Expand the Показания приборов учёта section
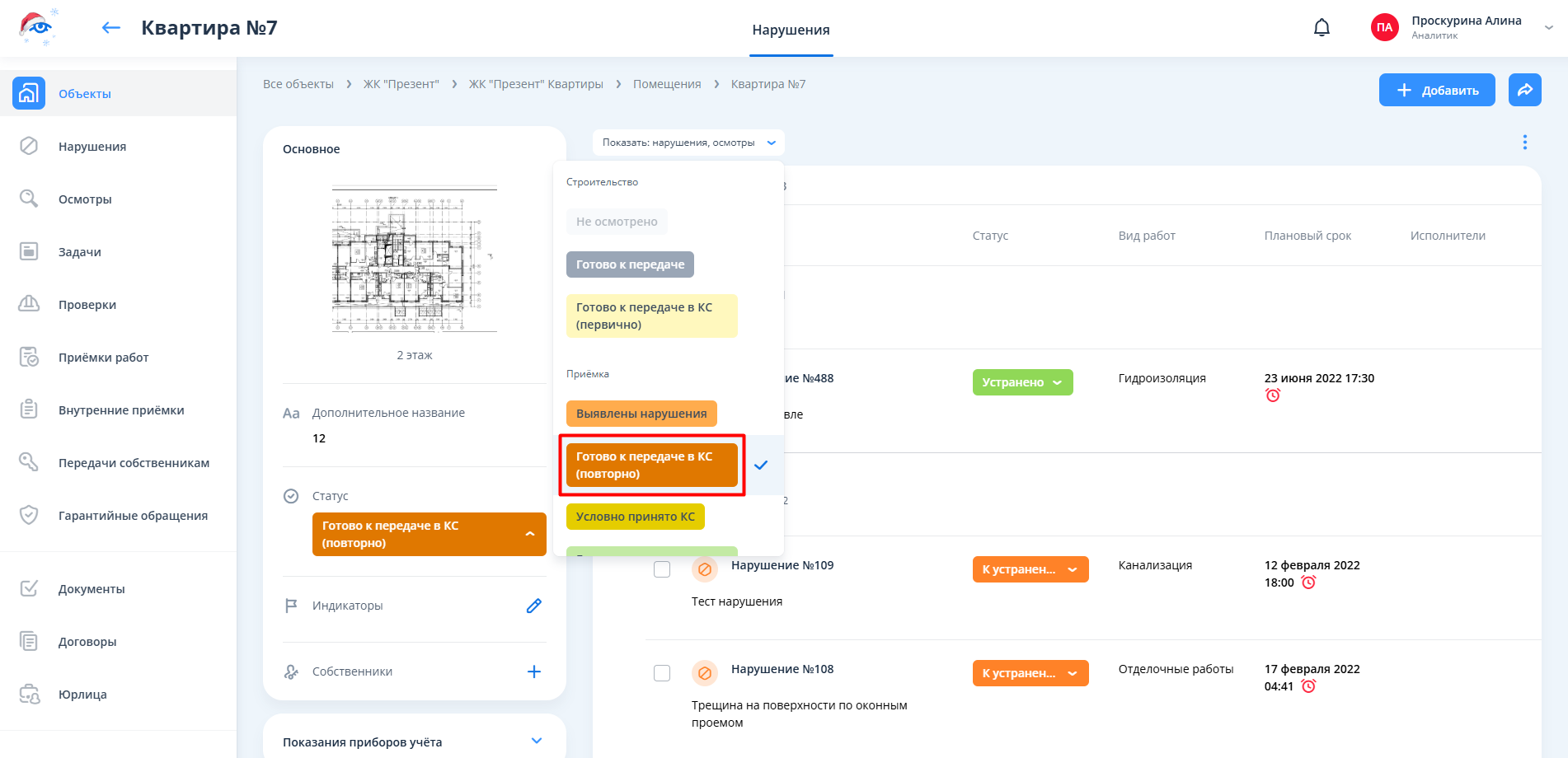Image resolution: width=1568 pixels, height=758 pixels. (536, 741)
